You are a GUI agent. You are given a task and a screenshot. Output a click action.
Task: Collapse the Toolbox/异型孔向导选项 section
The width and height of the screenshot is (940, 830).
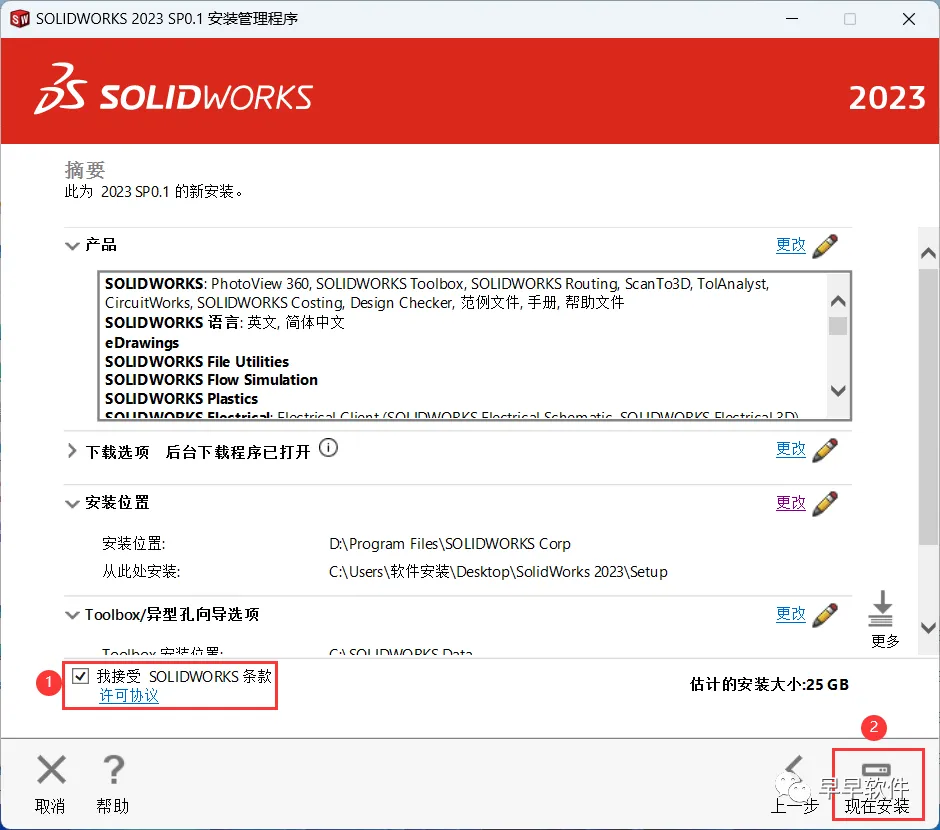coord(72,615)
